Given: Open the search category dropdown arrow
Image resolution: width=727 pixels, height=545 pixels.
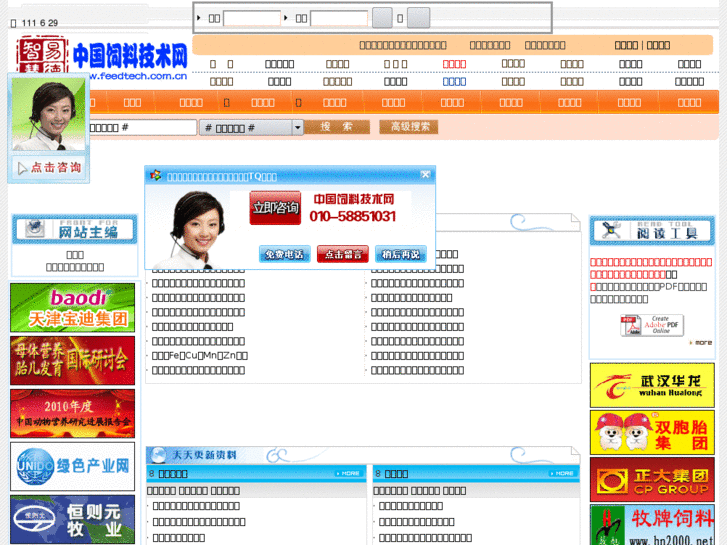Looking at the screenshot, I should [298, 128].
